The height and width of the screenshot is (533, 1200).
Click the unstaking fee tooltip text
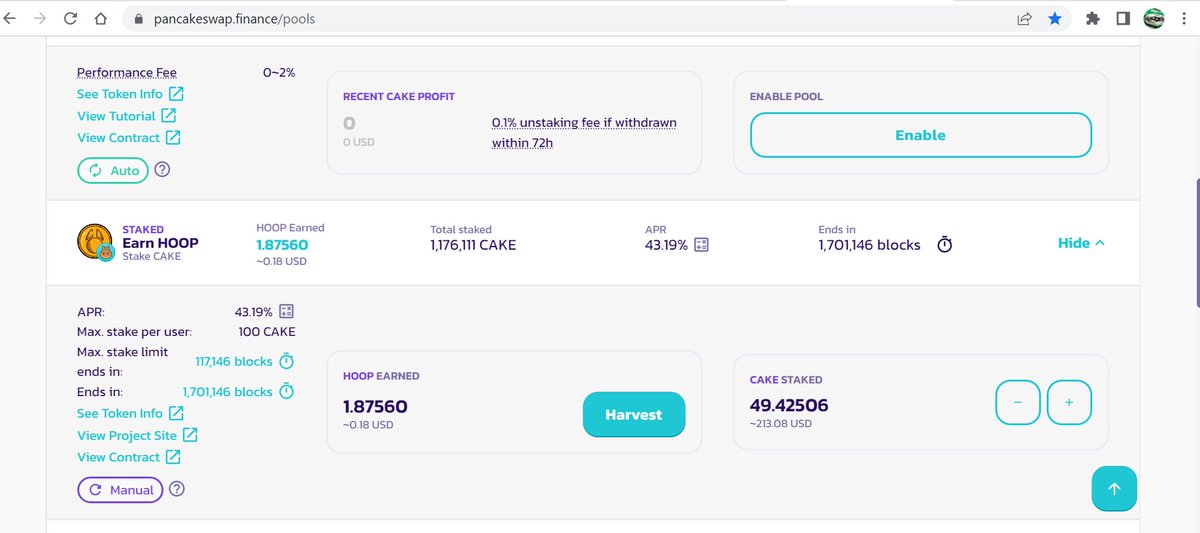point(584,132)
